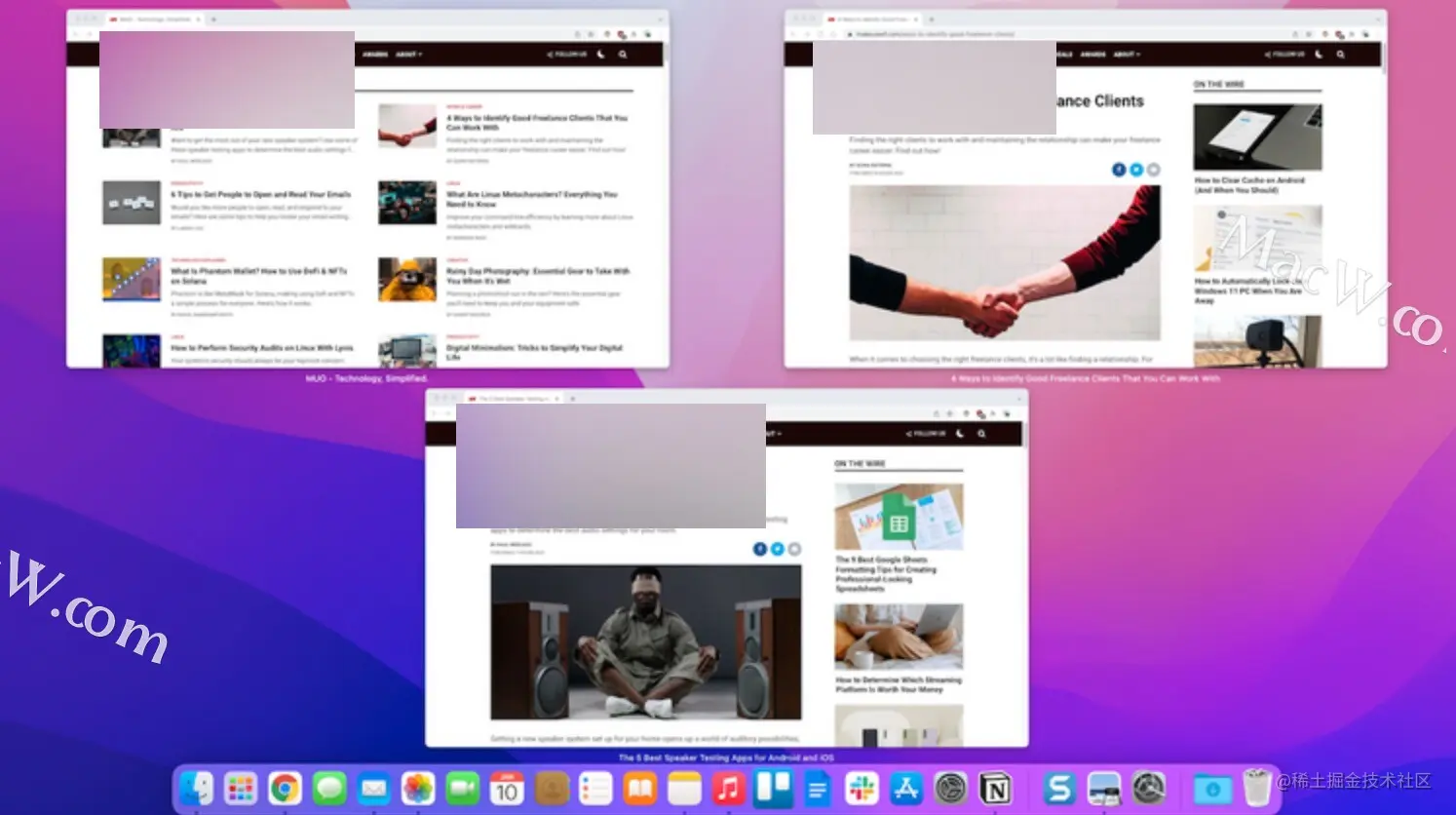Open Calendar showing date 10
The height and width of the screenshot is (815, 1456).
(507, 788)
